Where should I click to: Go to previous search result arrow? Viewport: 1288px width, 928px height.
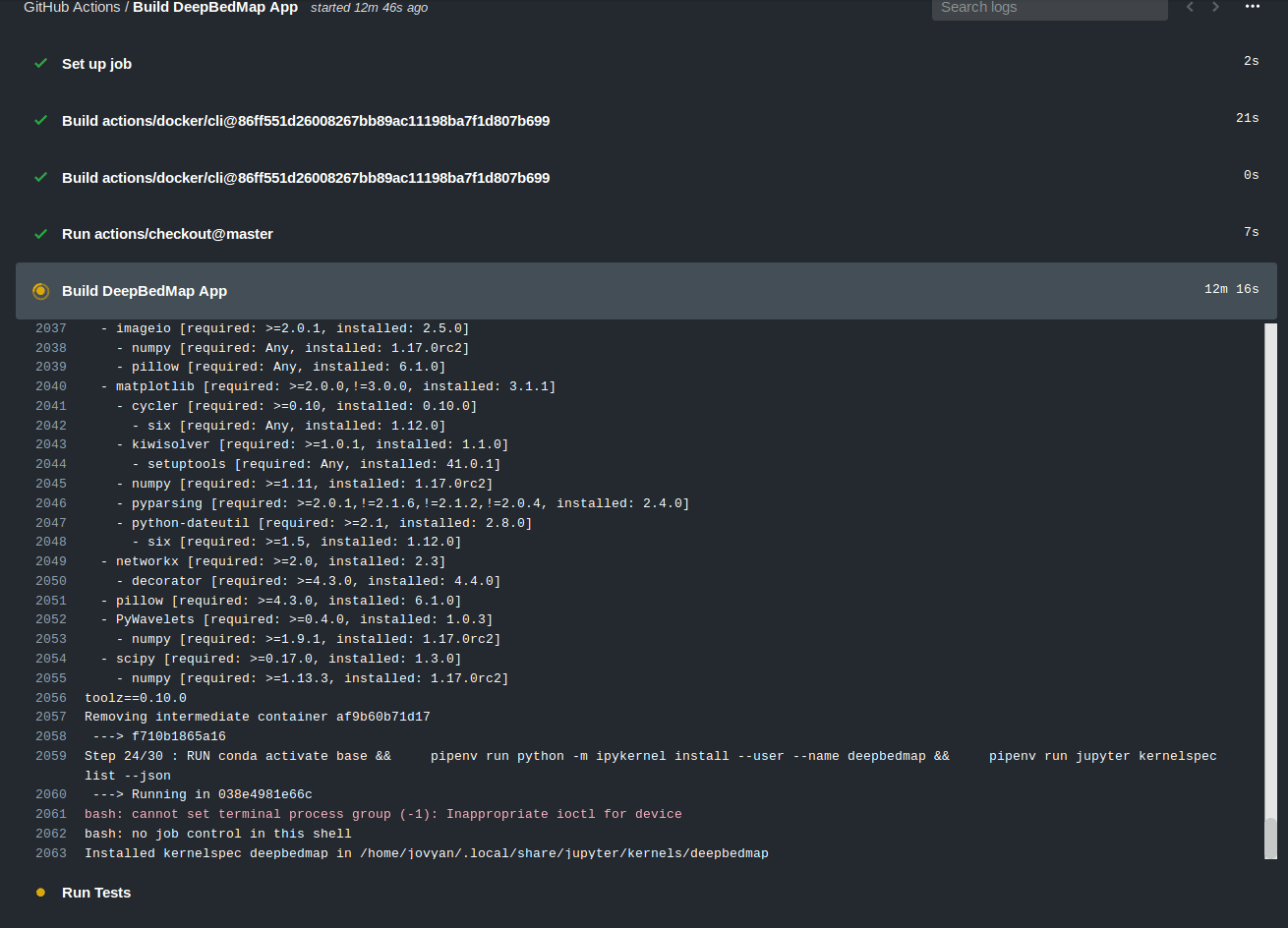(1190, 7)
